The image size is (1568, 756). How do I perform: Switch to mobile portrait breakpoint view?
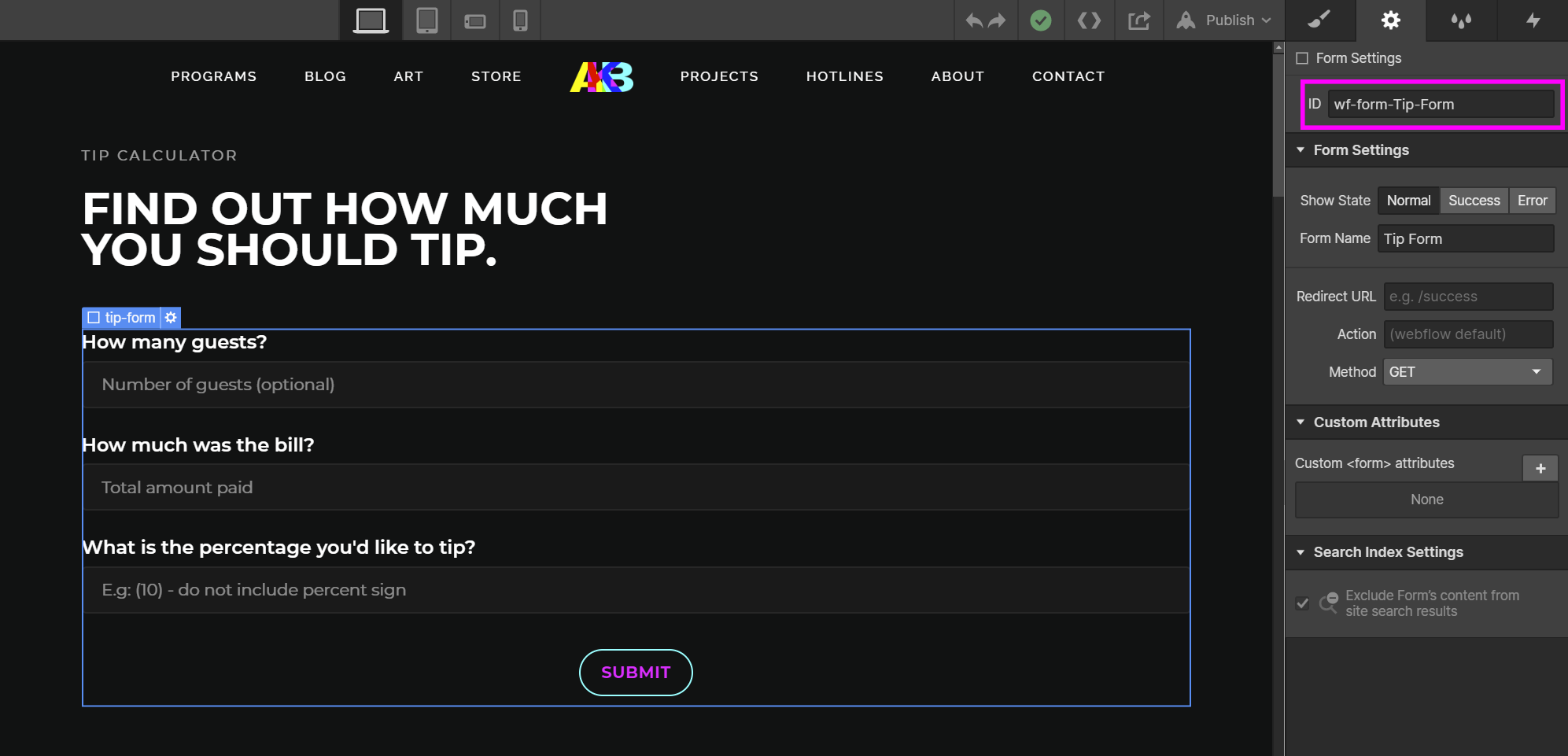[x=520, y=20]
